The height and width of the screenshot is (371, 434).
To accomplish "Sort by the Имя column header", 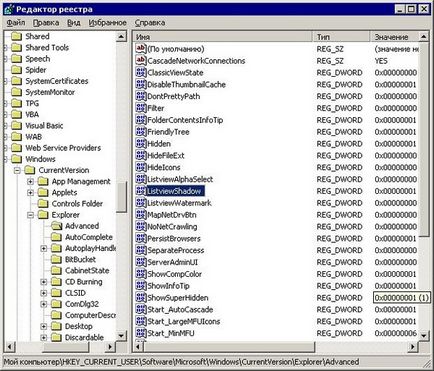I will (223, 37).
